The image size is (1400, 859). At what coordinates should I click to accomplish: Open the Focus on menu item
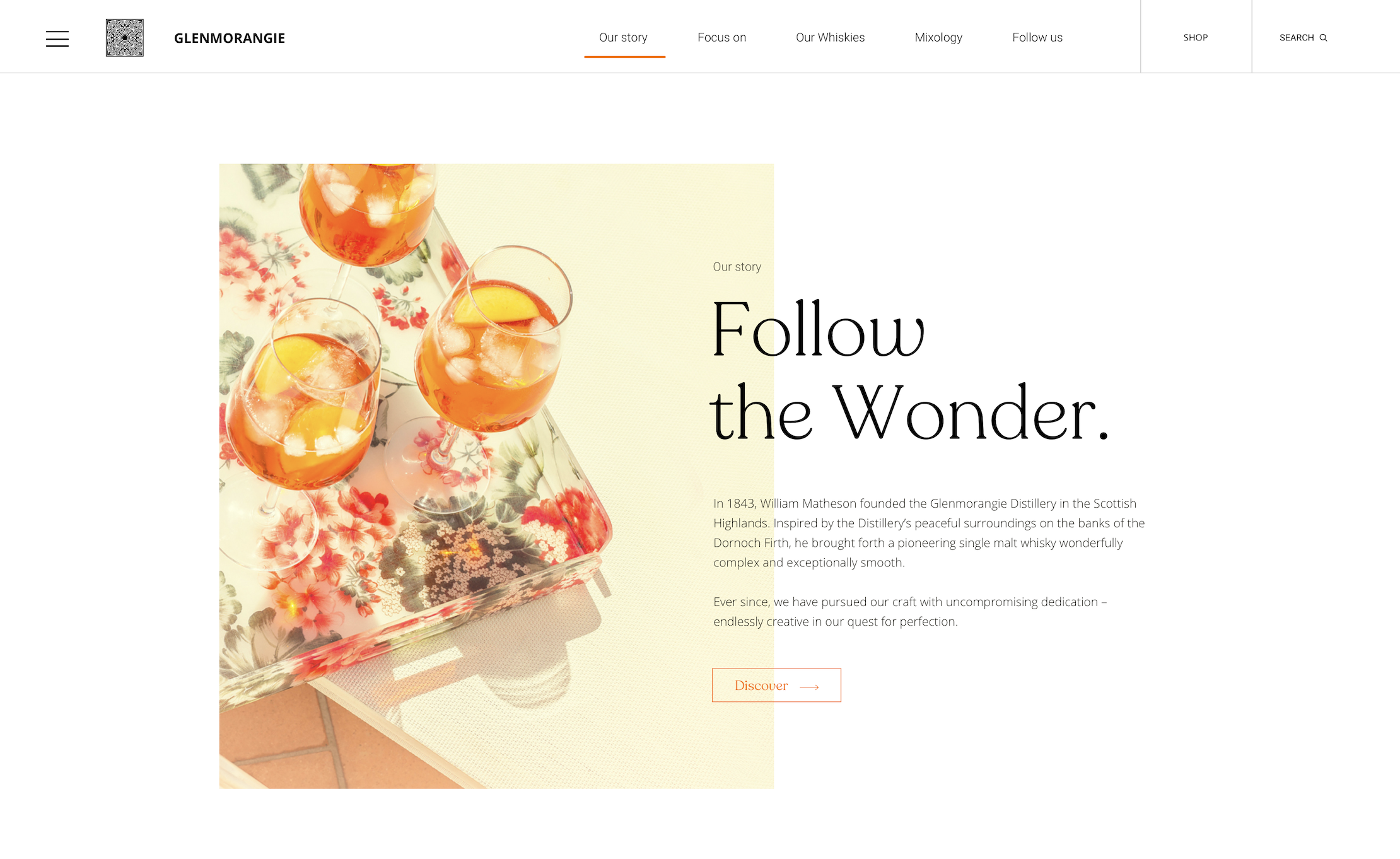[x=721, y=37]
